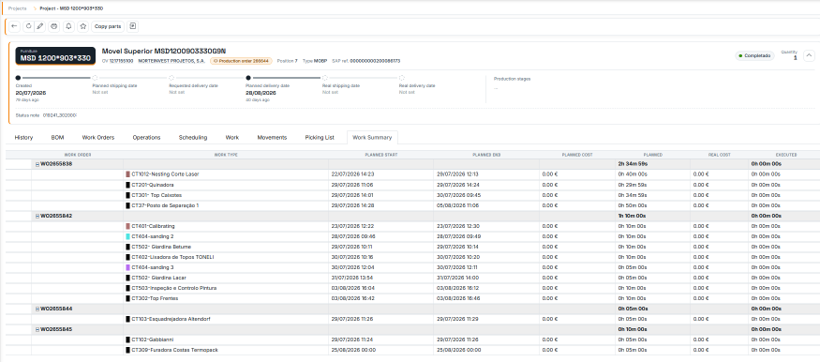Open the Production order 269844 badge

tap(241, 61)
